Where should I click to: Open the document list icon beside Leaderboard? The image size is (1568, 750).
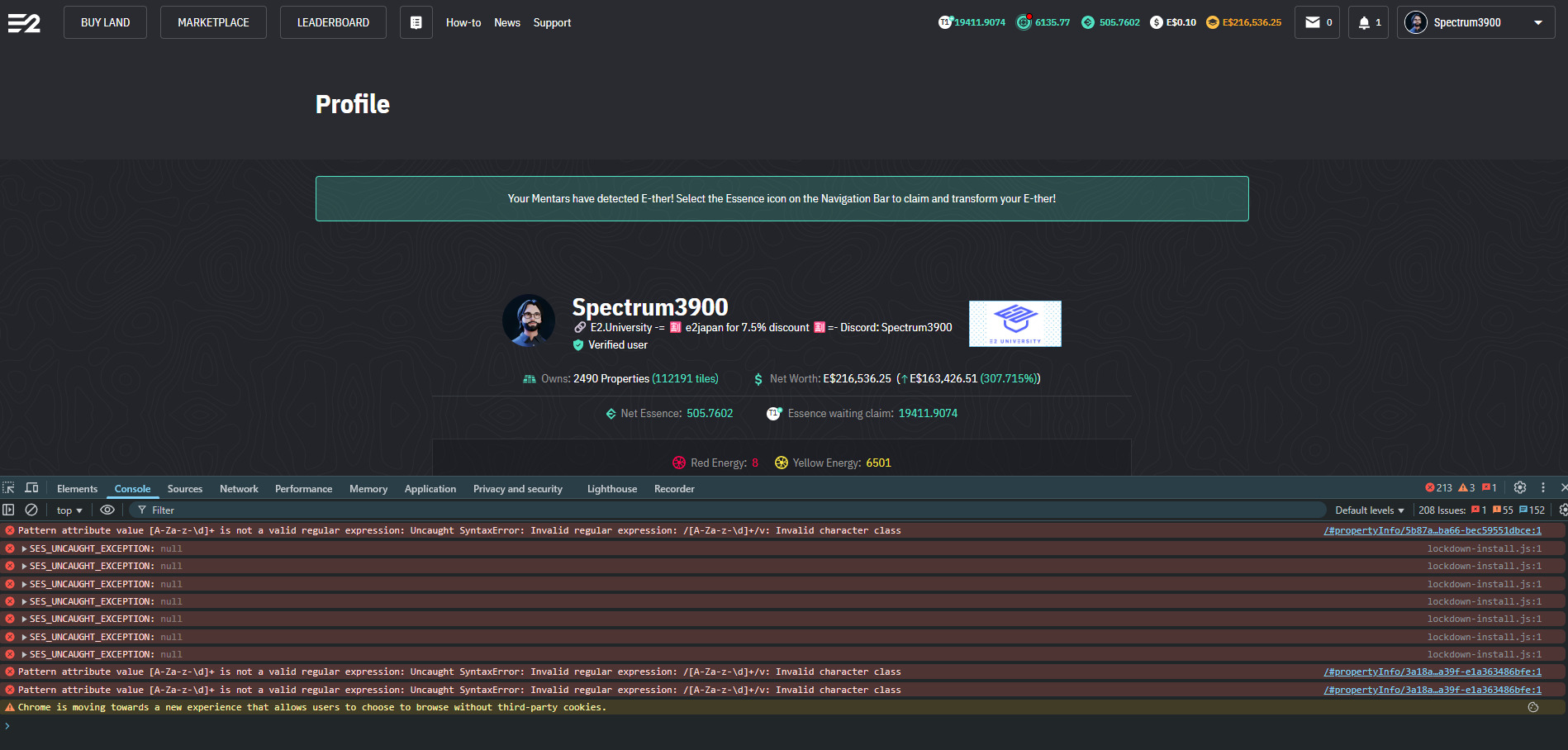416,22
